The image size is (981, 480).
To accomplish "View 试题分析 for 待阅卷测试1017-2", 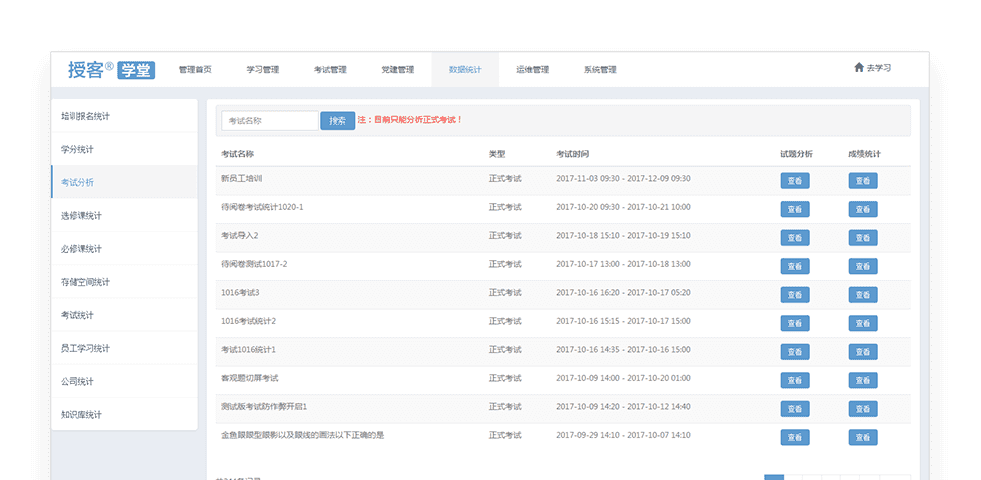I will click(795, 266).
